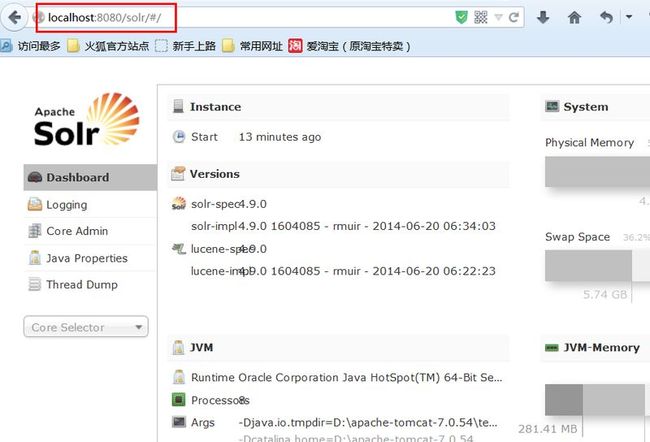This screenshot has width=650, height=442.
Task: Click the '13 minutes ago' start time
Action: 280,137
